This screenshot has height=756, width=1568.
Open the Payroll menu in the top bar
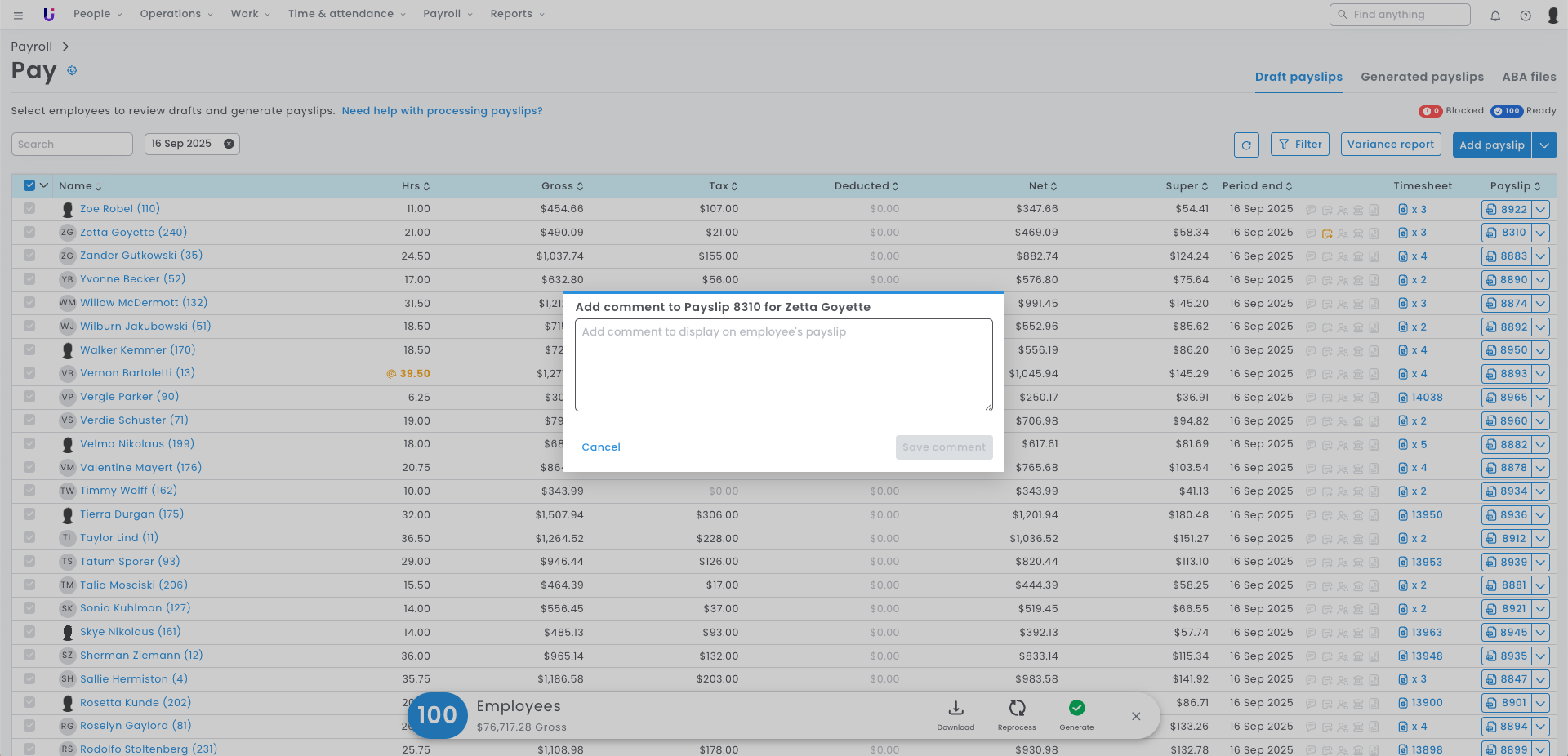447,14
